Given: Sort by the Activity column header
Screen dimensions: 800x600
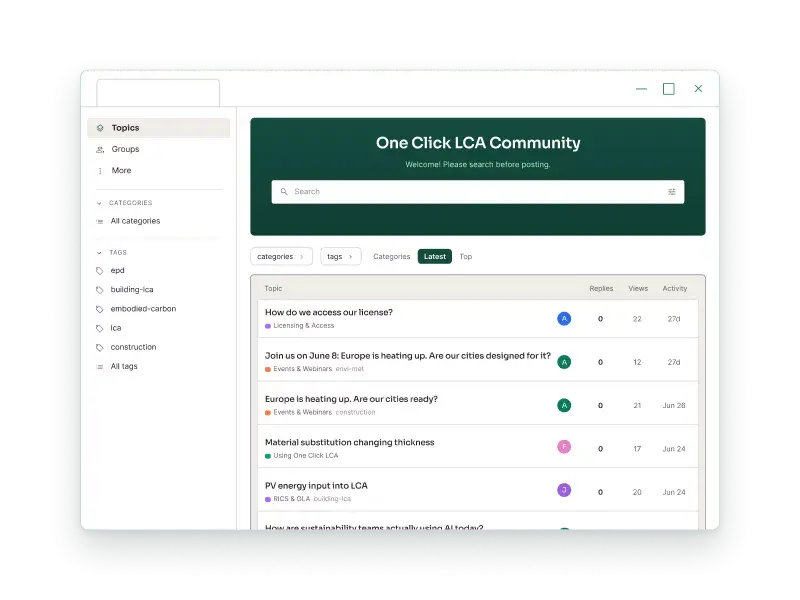Looking at the screenshot, I should pos(674,288).
